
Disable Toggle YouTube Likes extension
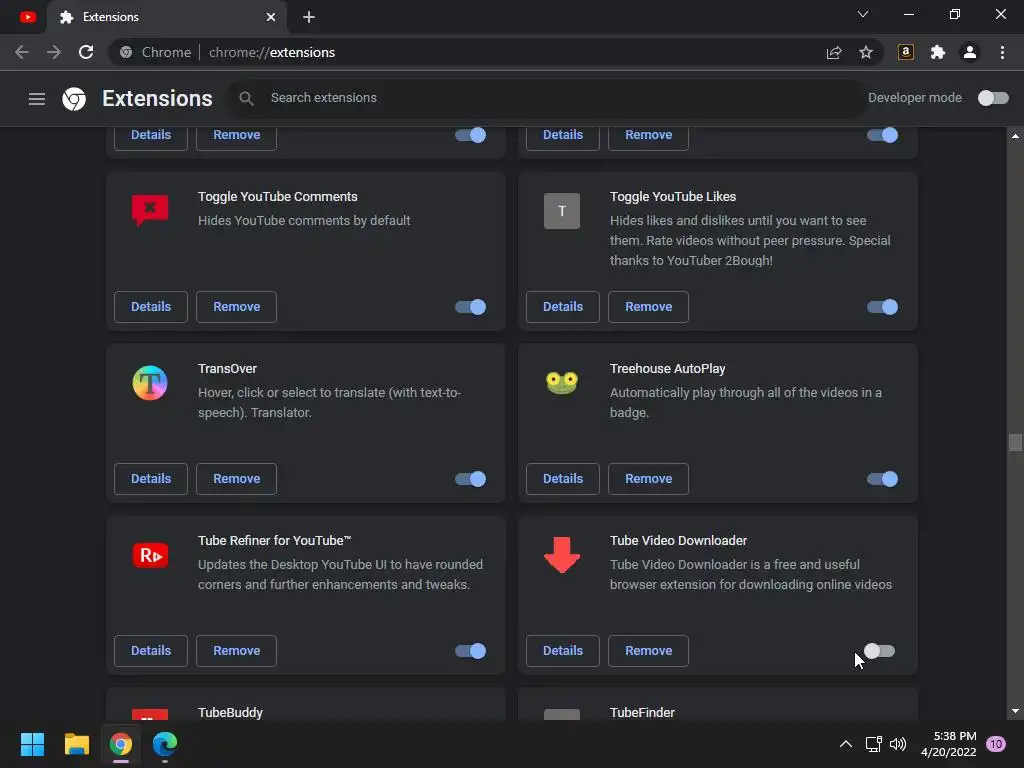pos(882,307)
